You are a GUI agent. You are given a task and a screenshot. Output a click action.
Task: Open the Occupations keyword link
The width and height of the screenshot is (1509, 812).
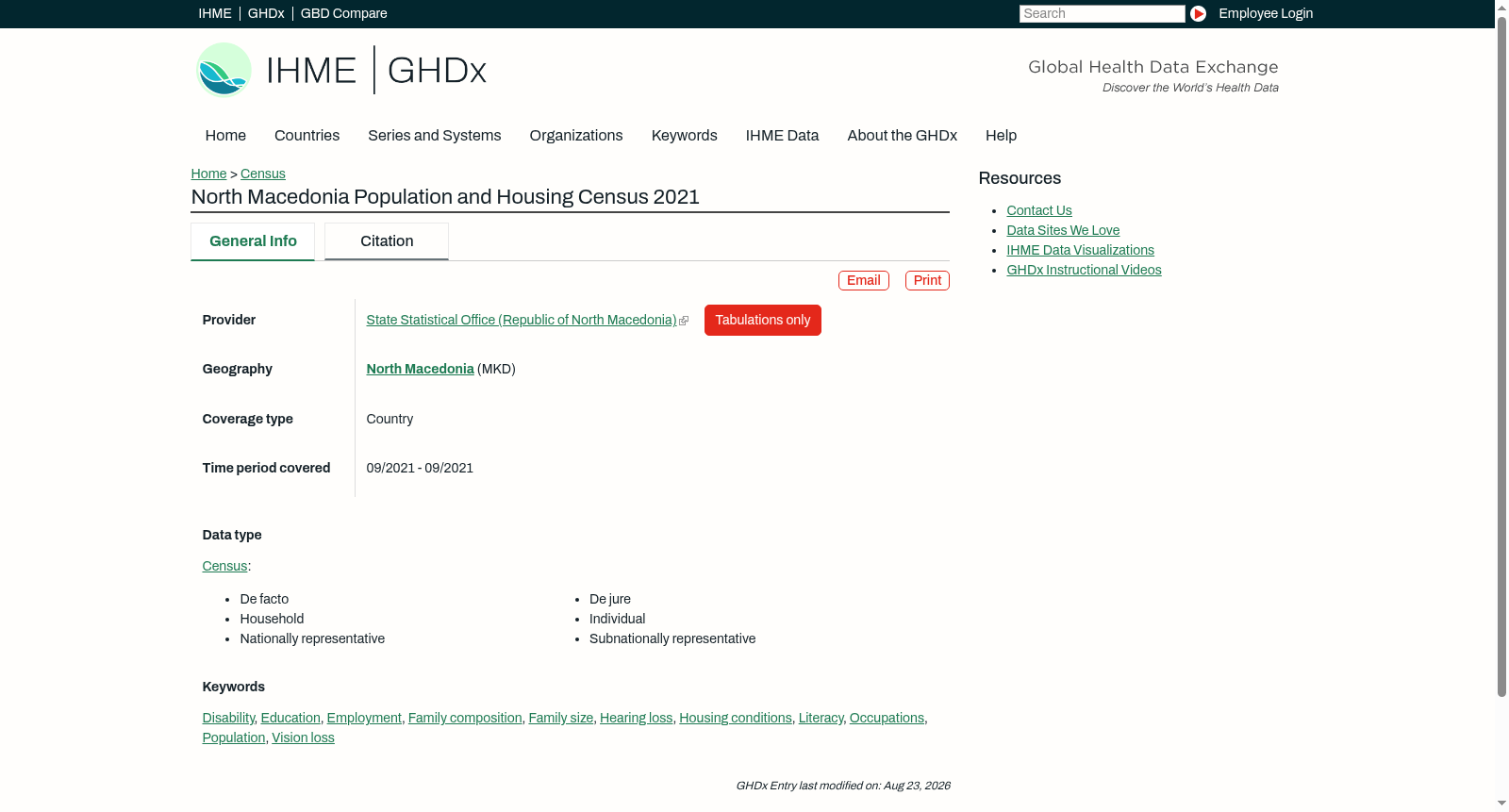click(x=887, y=718)
